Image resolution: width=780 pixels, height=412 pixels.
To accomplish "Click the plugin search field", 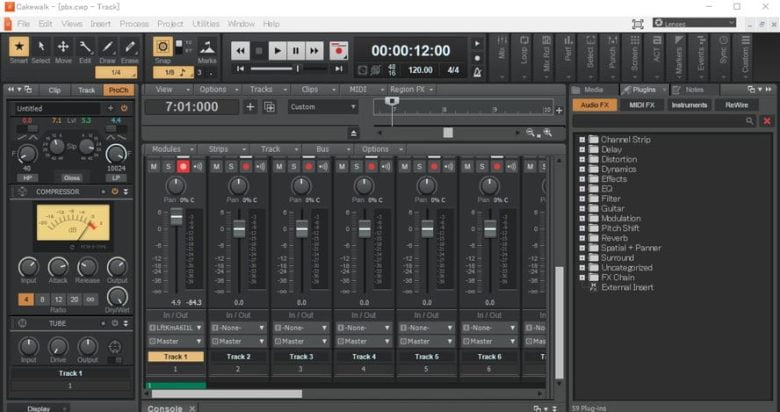I will pyautogui.click(x=664, y=121).
